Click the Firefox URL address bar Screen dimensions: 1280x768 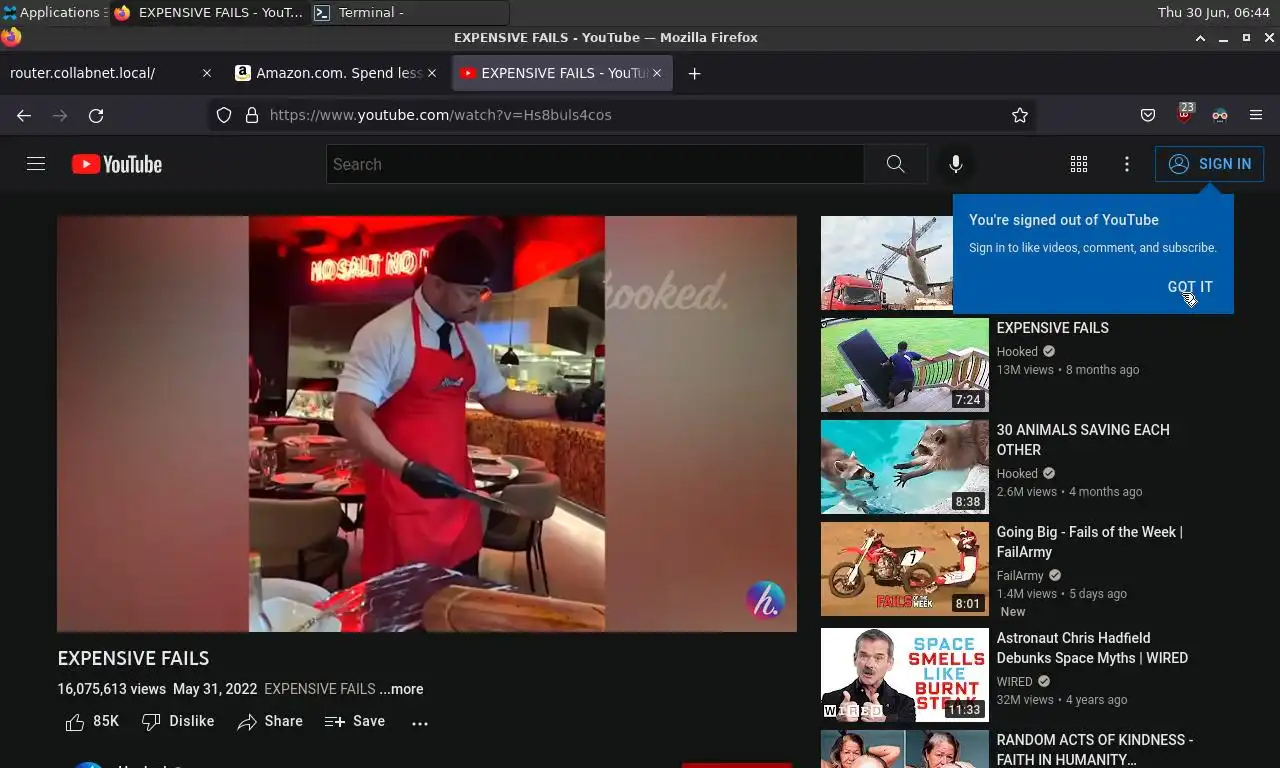[x=620, y=115]
